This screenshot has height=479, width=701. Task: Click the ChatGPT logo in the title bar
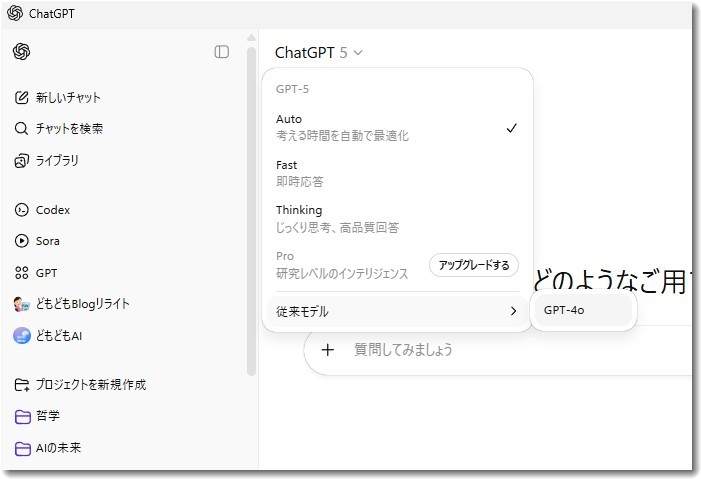pyautogui.click(x=15, y=13)
